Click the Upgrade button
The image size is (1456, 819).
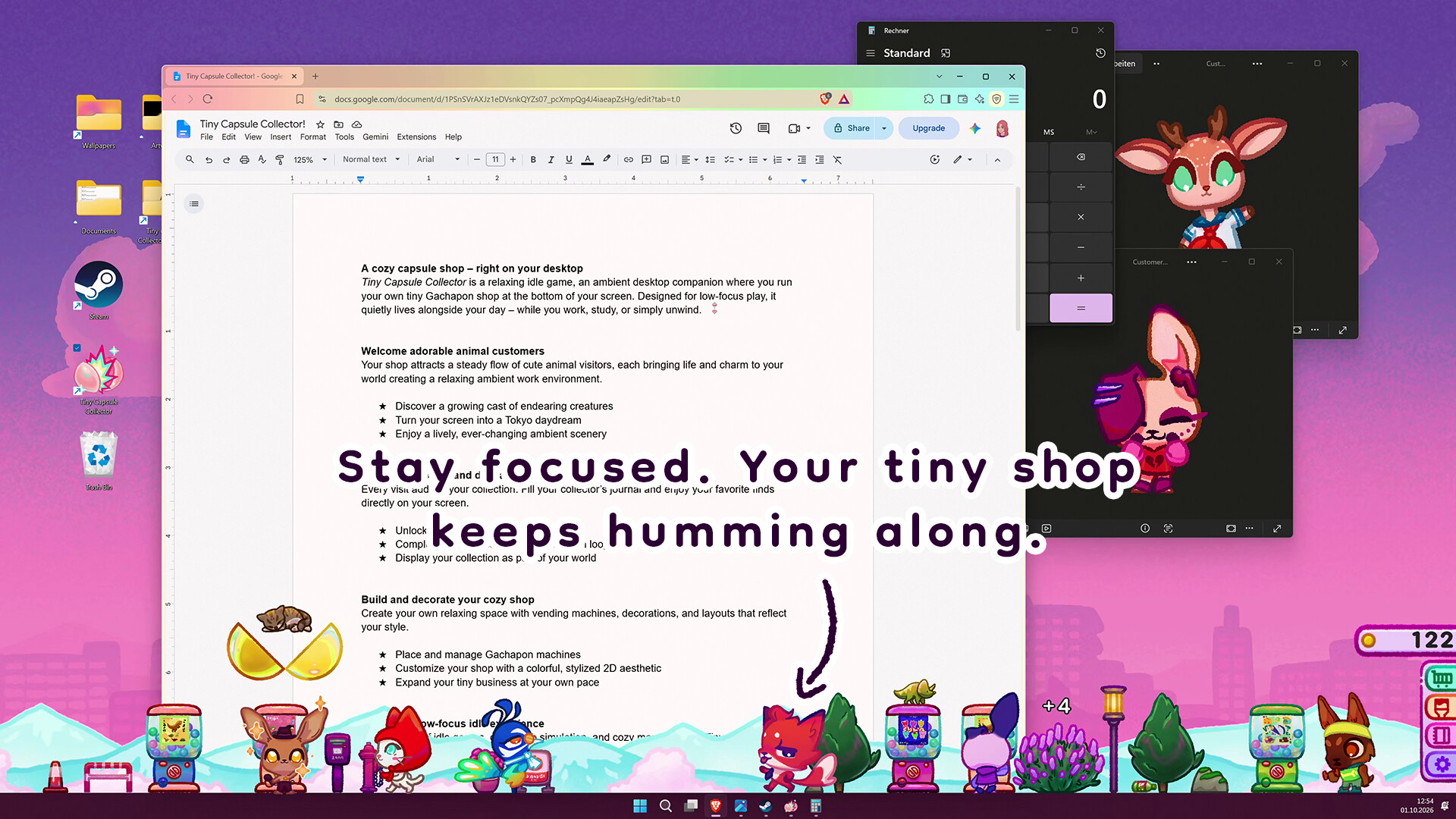coord(928,128)
